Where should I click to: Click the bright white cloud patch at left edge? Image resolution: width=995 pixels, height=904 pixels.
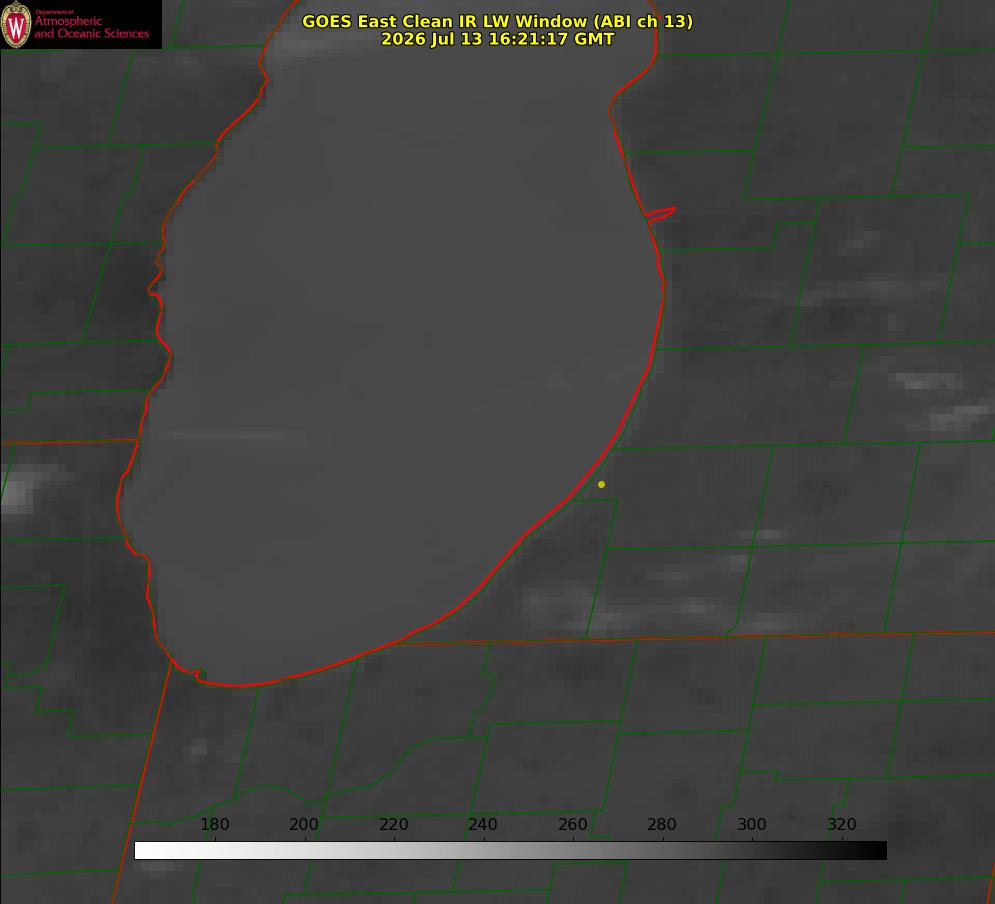click(x=19, y=488)
